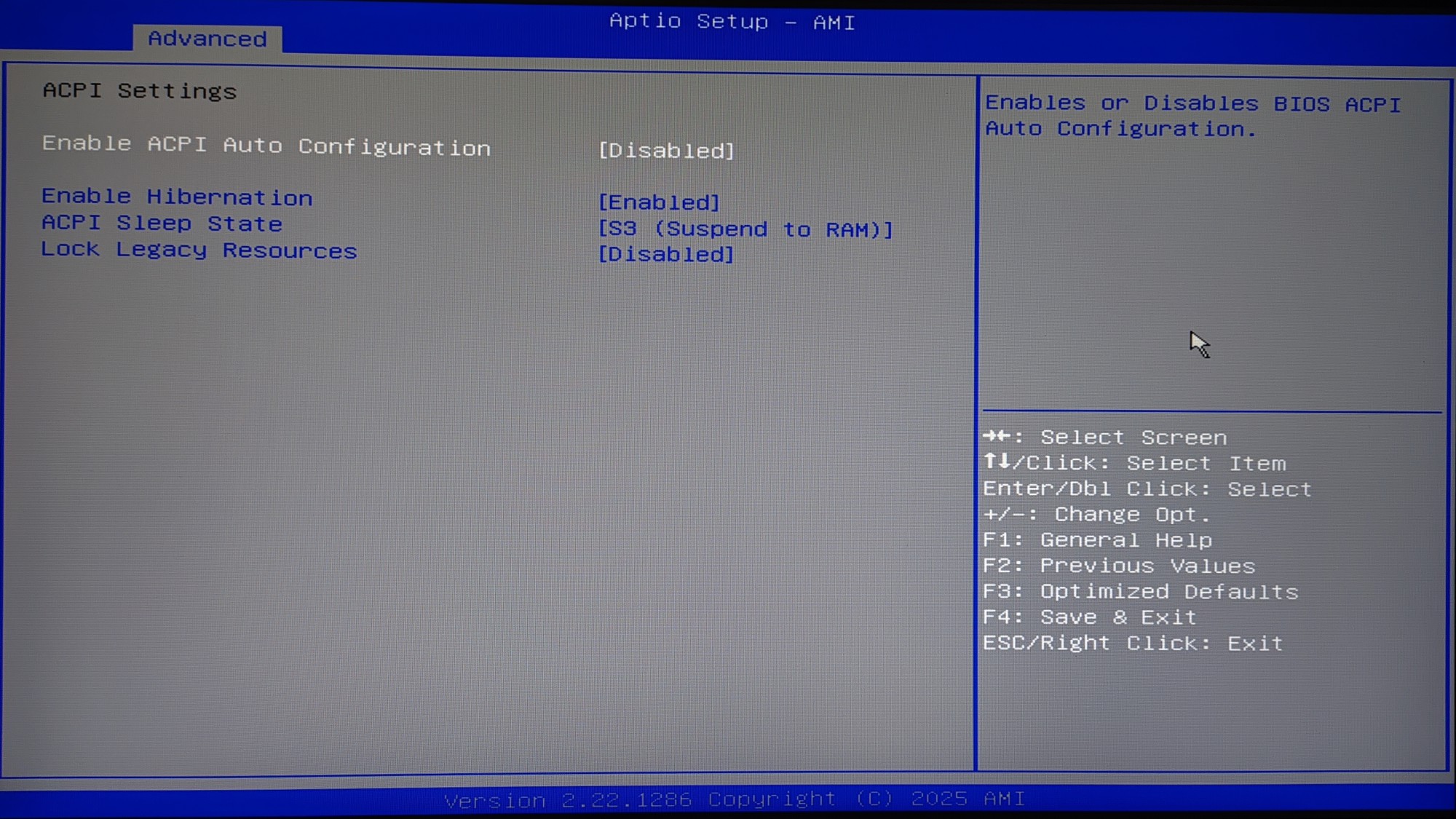
Task: Toggle Lock Legacy Resources Disabled value
Action: point(666,255)
